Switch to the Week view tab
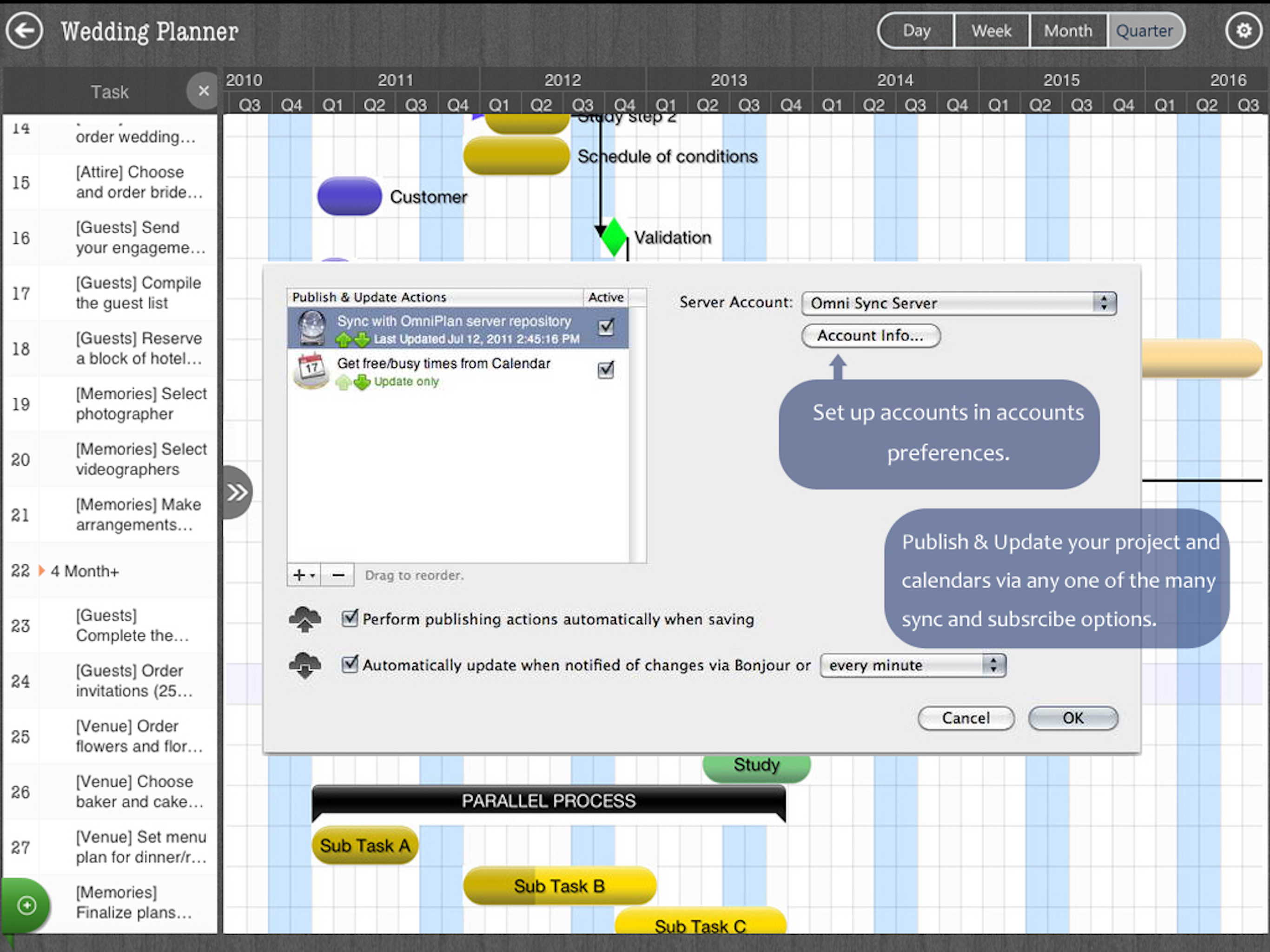 991,31
